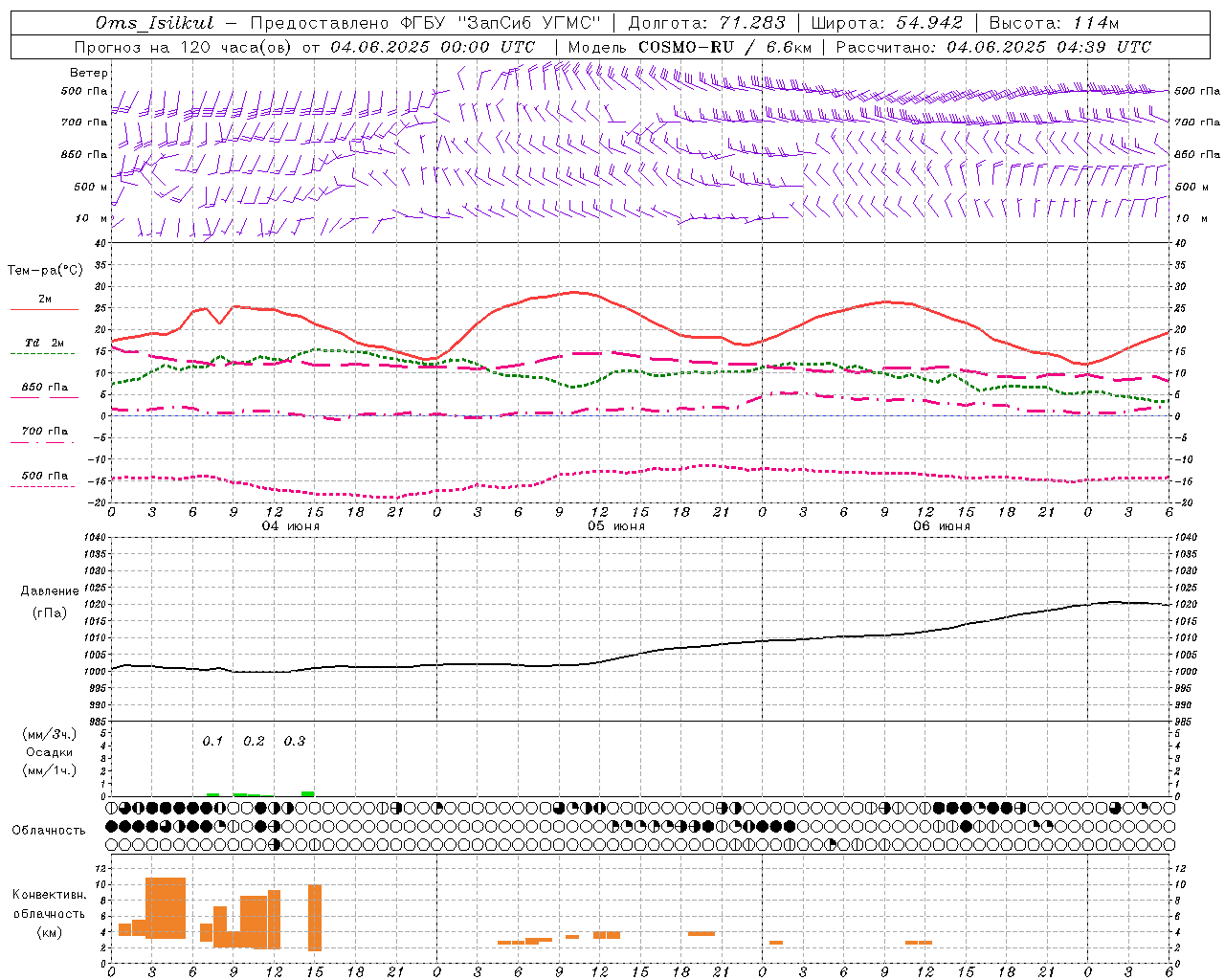This screenshot has height=980, width=1225.
Task: Click the Модель COSMO-RU / 6.6км label
Action: point(689,47)
